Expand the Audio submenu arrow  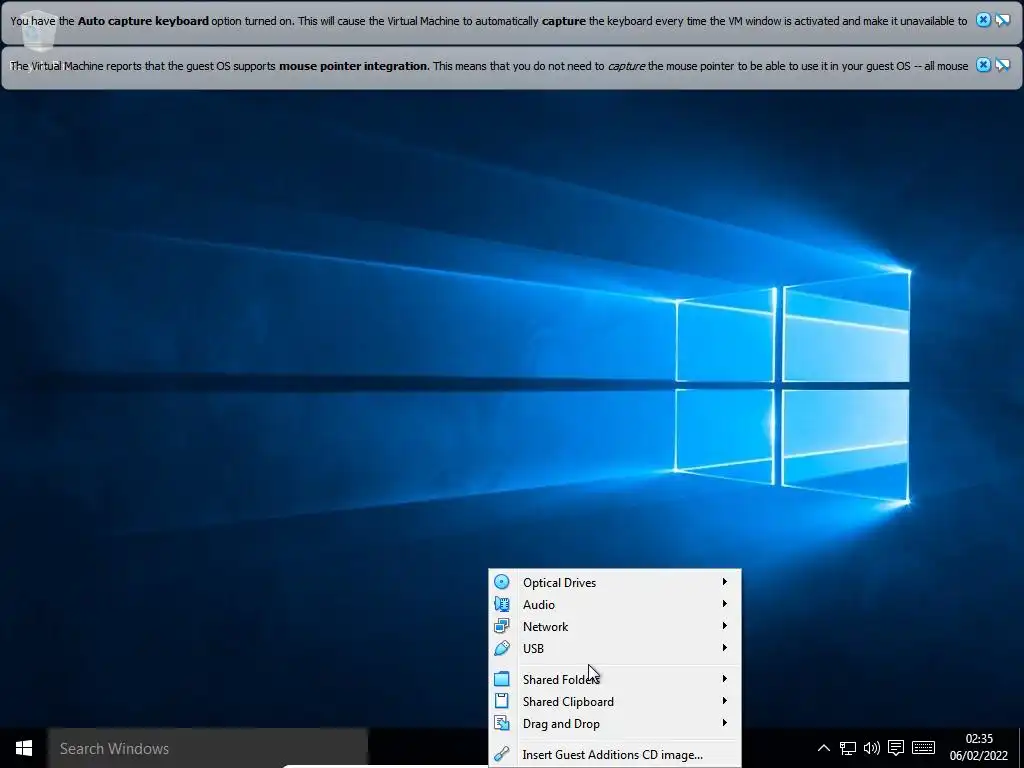pos(724,603)
